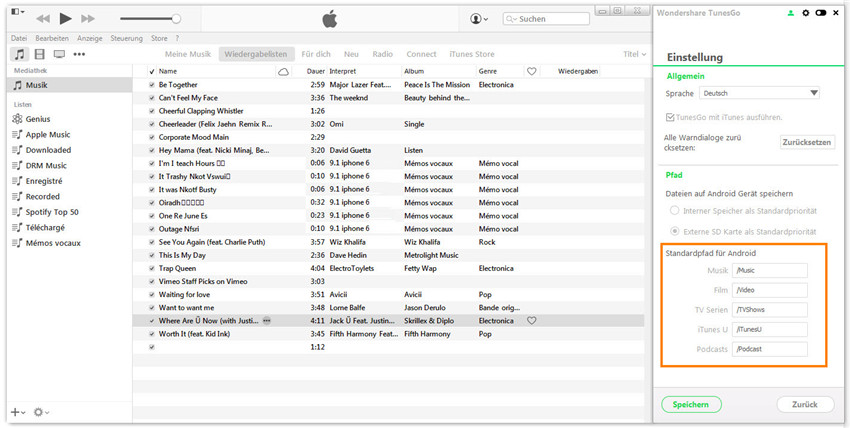Uncheck the Be Together song checkbox
850x428 pixels.
click(x=152, y=85)
